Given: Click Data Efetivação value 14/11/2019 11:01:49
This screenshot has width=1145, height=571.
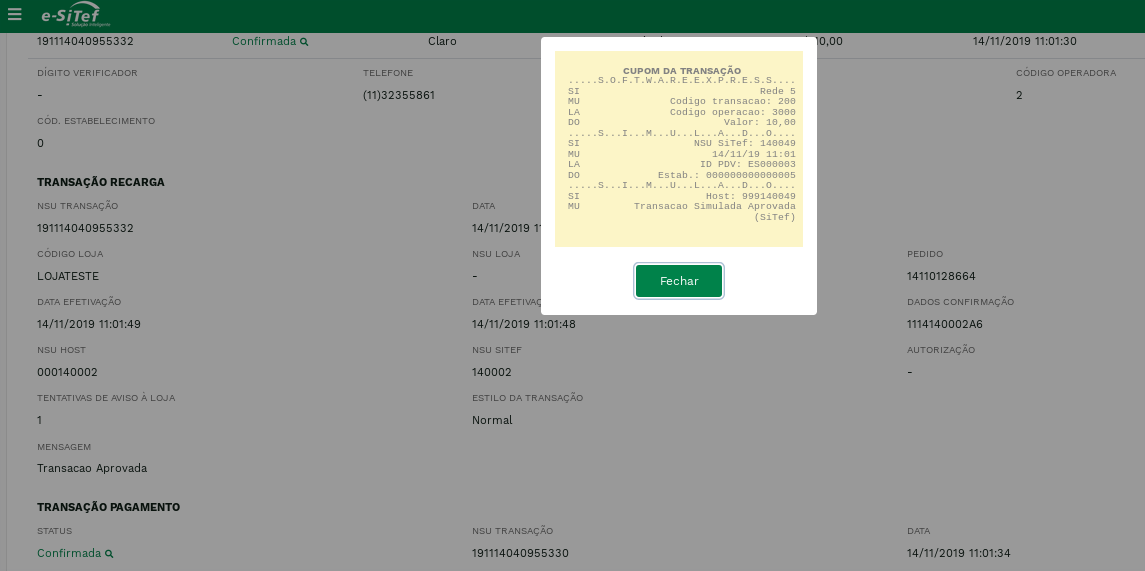Looking at the screenshot, I should (89, 324).
